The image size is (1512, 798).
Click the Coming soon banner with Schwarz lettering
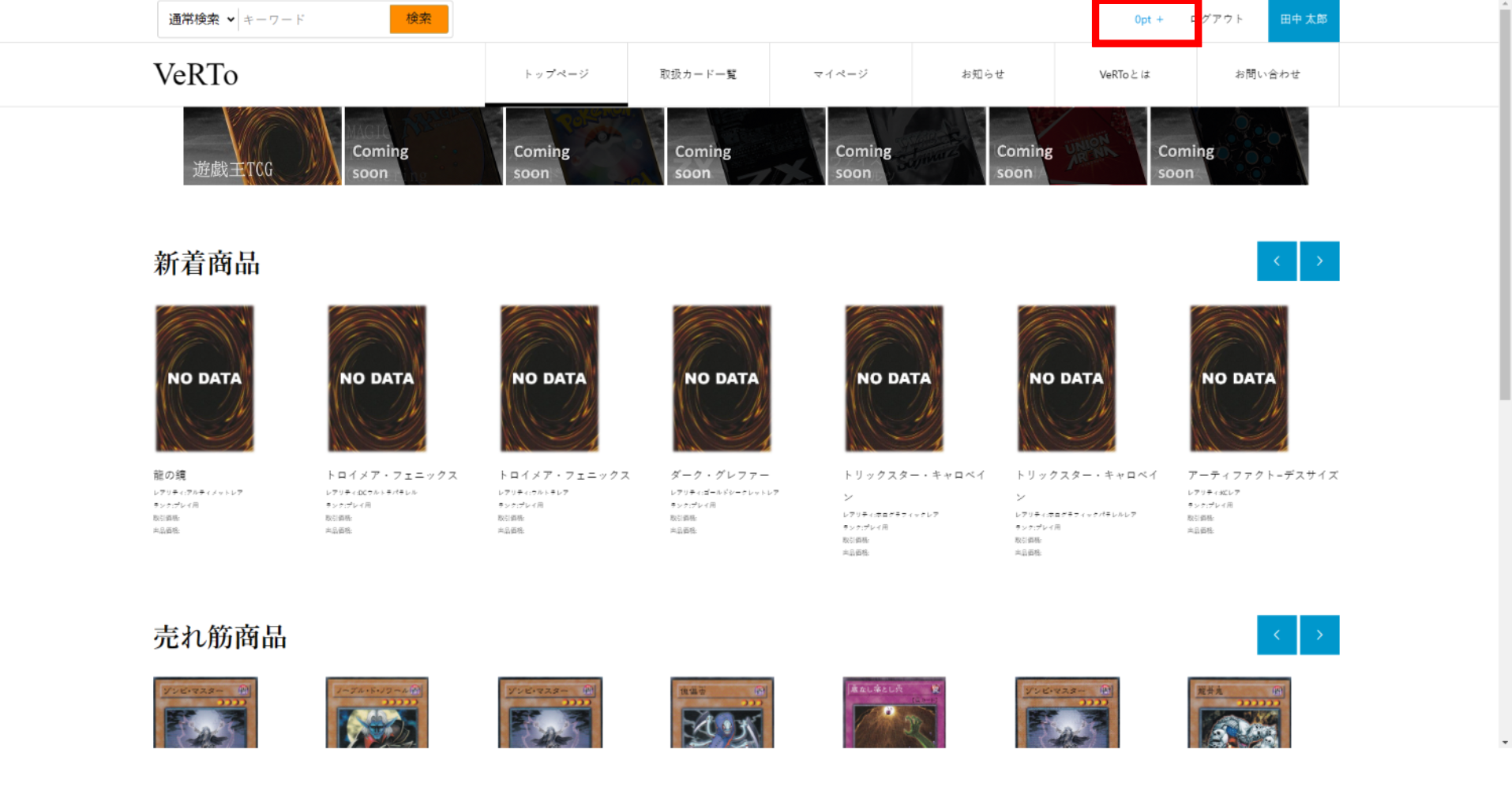point(906,146)
